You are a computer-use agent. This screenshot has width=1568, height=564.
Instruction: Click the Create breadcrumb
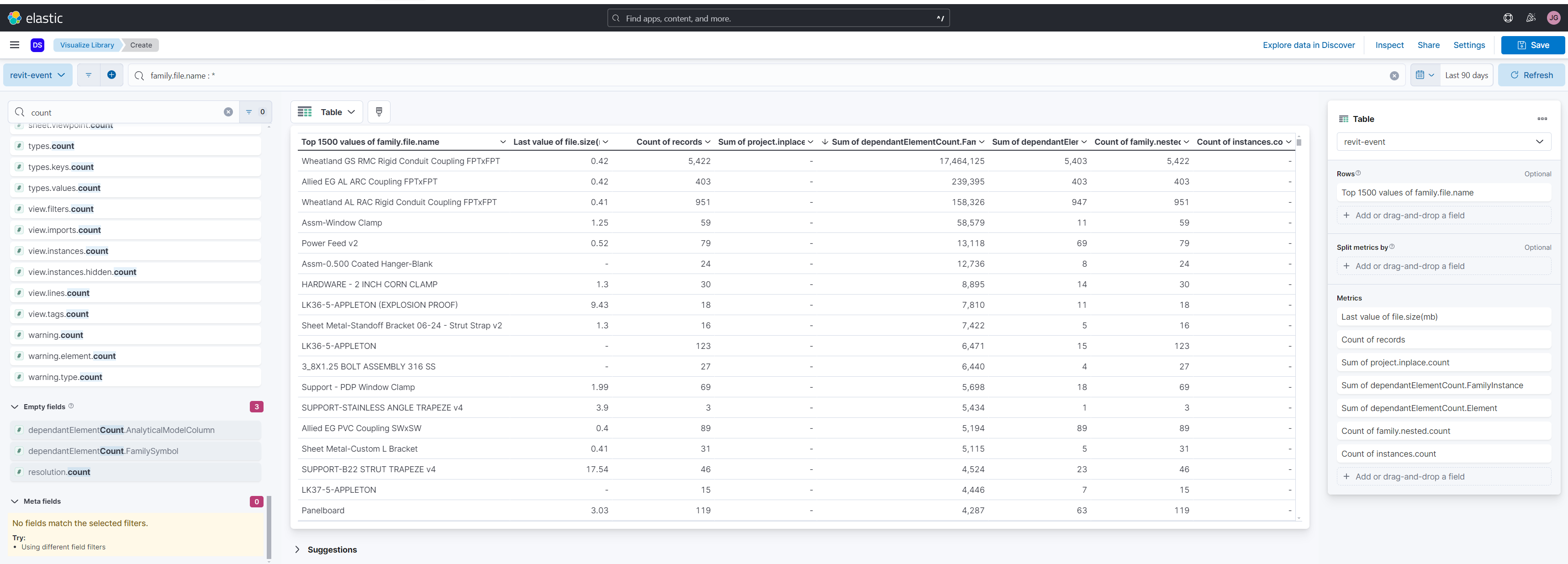pyautogui.click(x=141, y=45)
